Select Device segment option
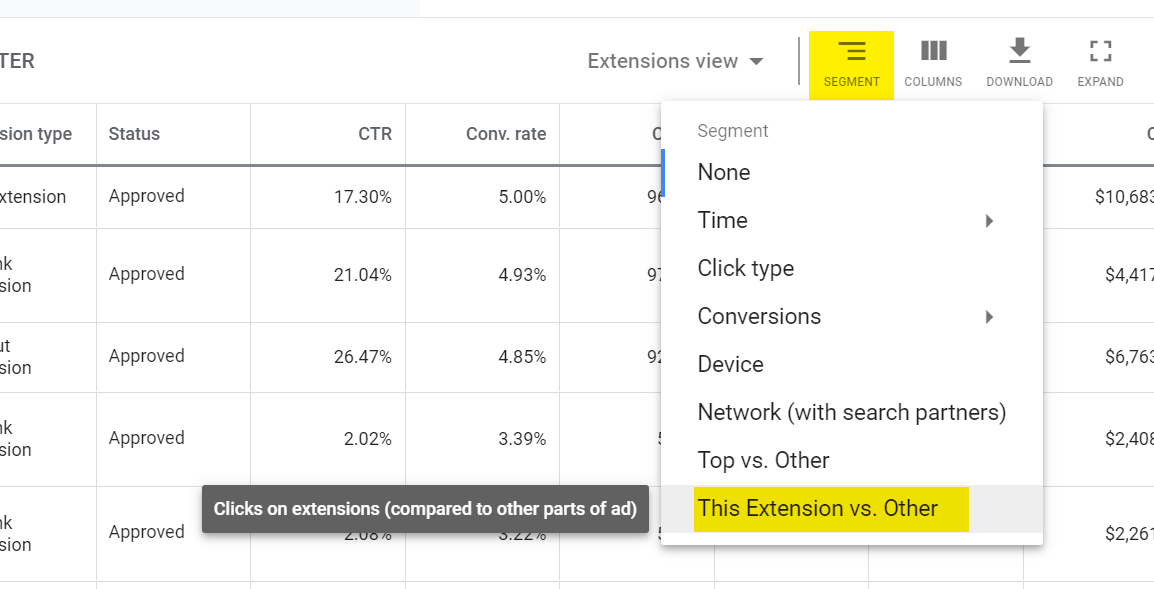This screenshot has width=1154, height=589. click(730, 364)
